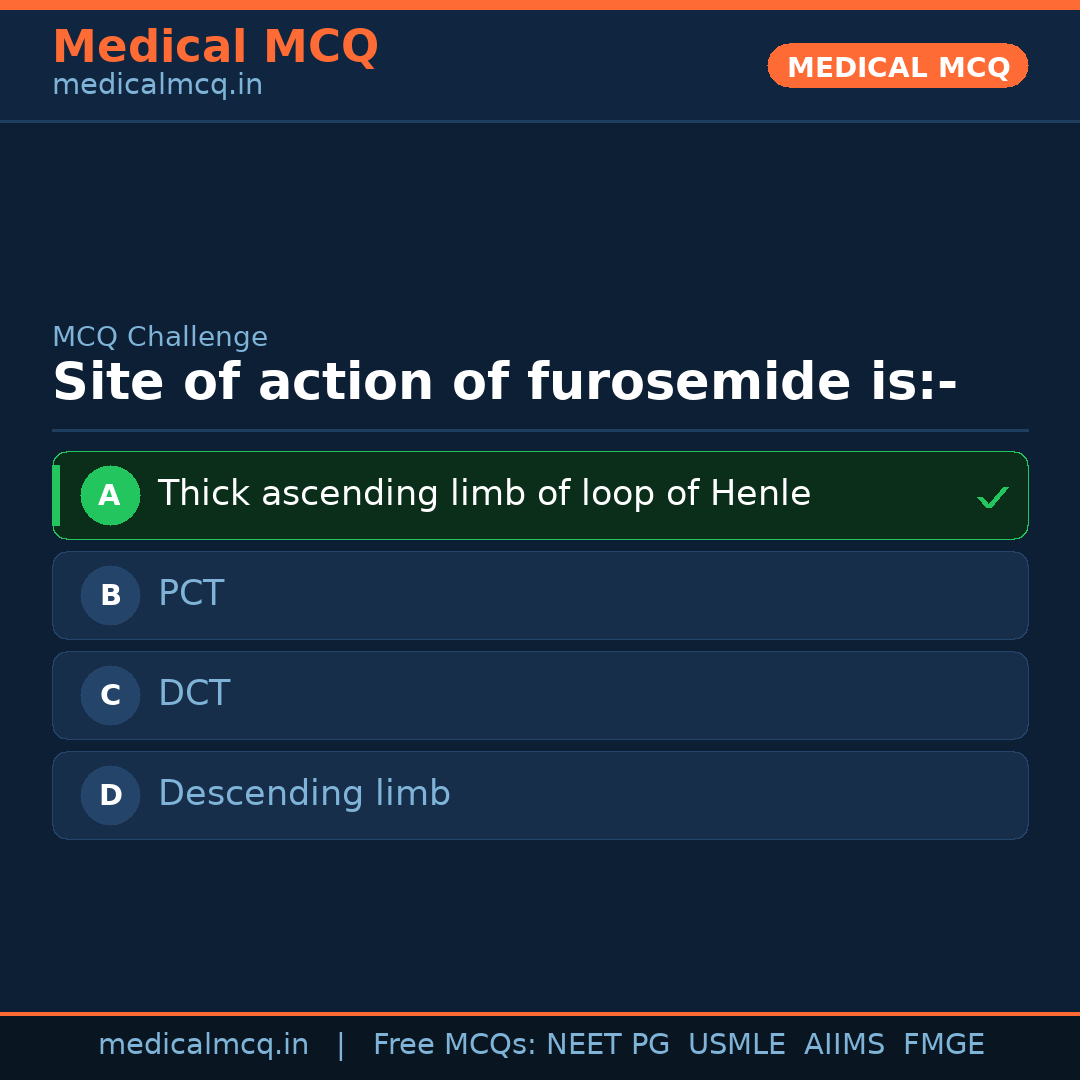Open the medicalmcq.in link in header
Viewport: 1080px width, 1080px height.
(x=157, y=86)
